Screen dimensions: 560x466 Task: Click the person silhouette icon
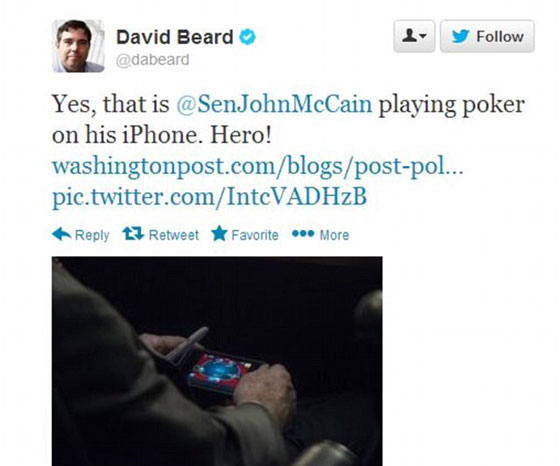410,36
